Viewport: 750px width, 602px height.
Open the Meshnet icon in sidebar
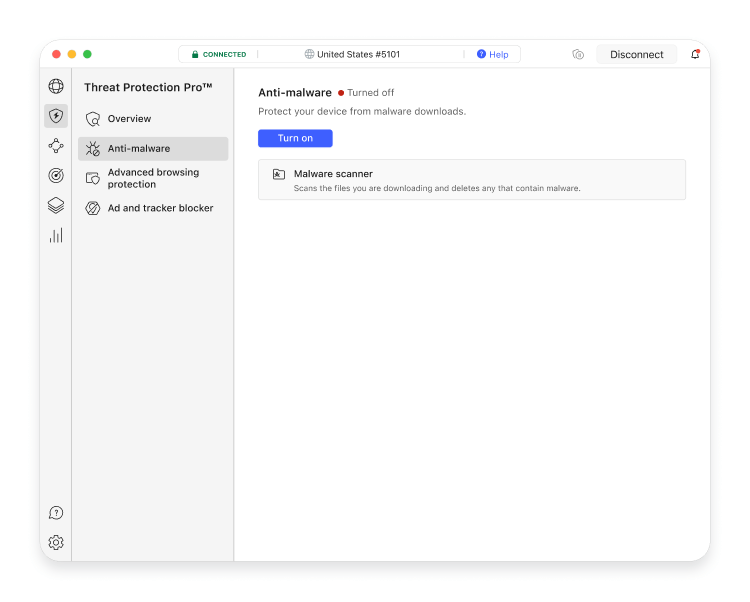(56, 146)
